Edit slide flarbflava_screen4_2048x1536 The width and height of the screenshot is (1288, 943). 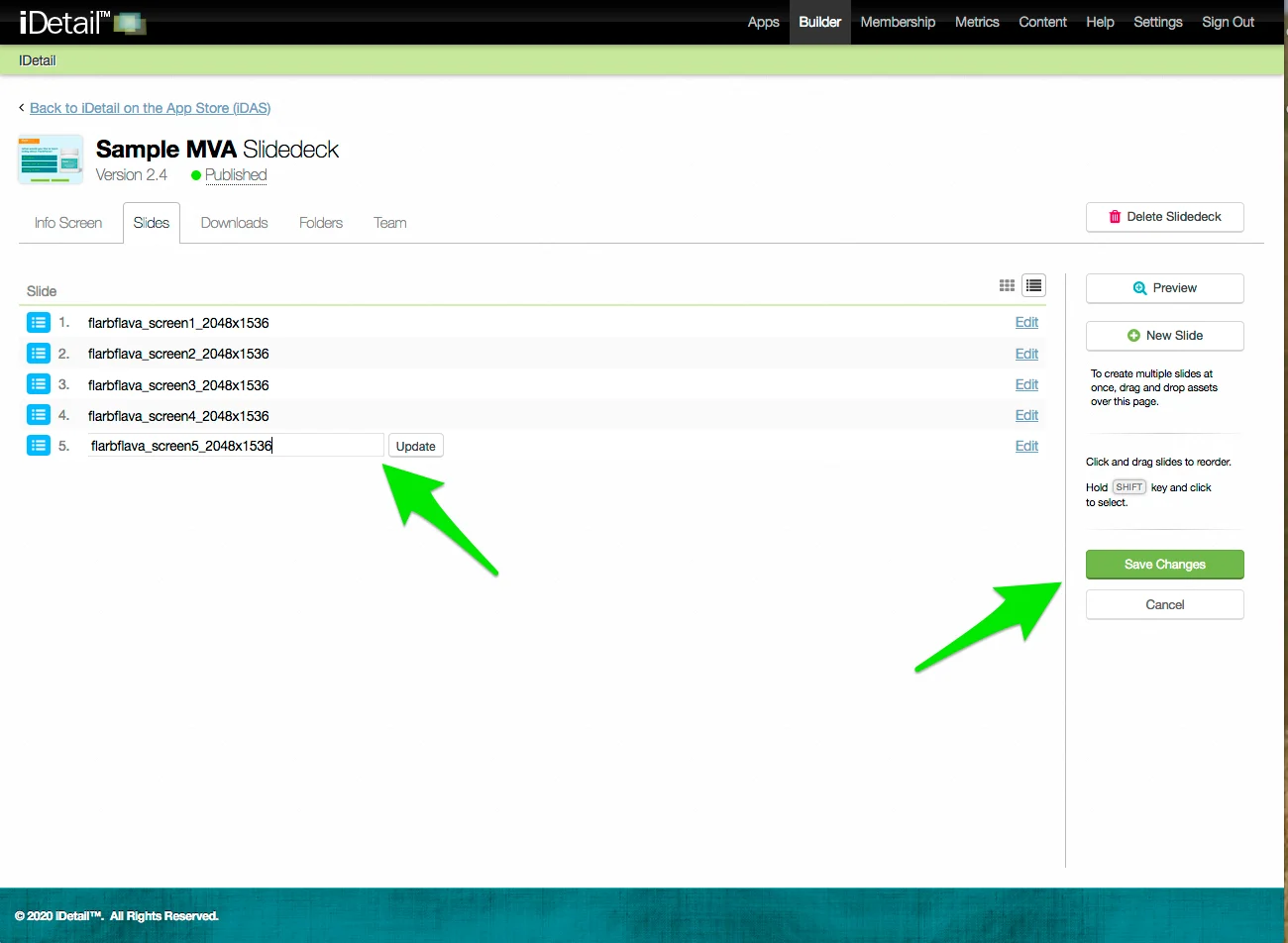[1026, 415]
